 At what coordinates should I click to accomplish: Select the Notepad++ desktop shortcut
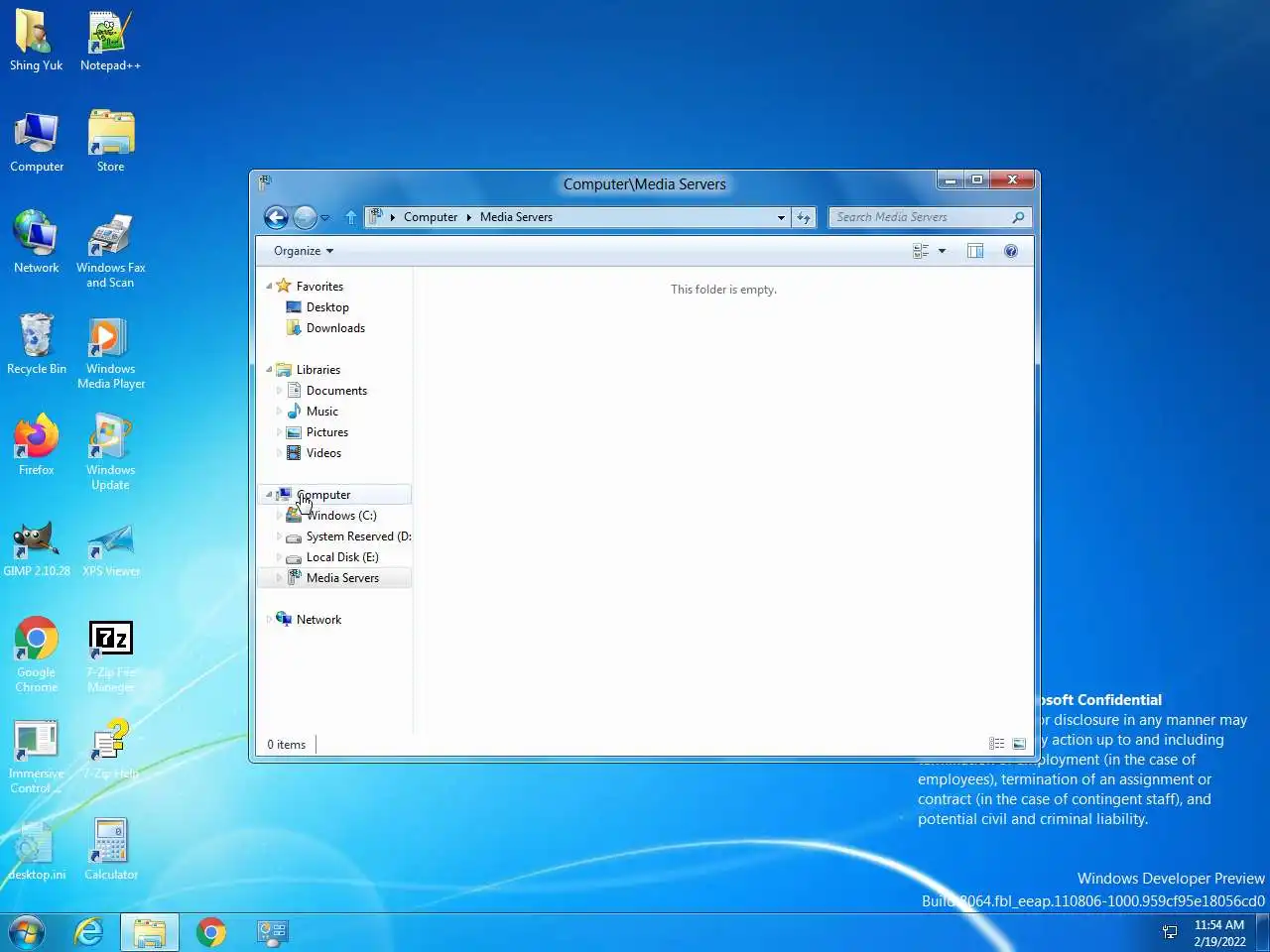click(110, 41)
